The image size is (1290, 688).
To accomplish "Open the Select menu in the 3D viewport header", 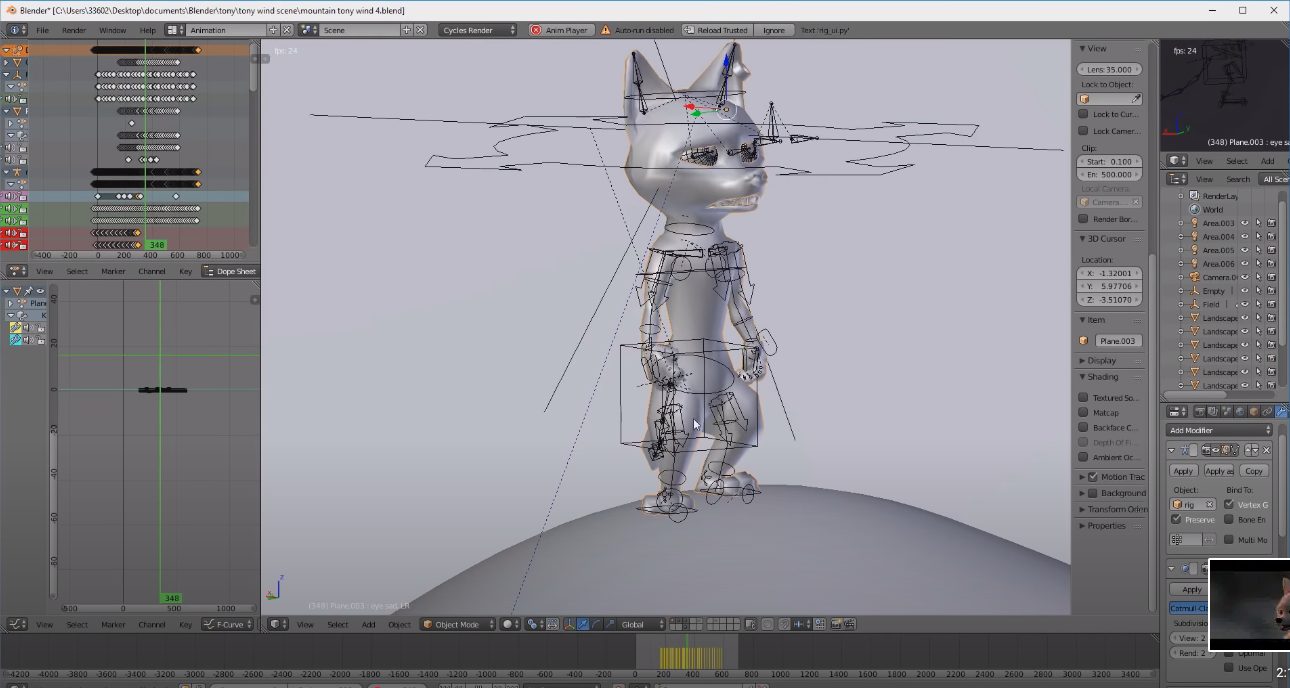I will (x=338, y=624).
